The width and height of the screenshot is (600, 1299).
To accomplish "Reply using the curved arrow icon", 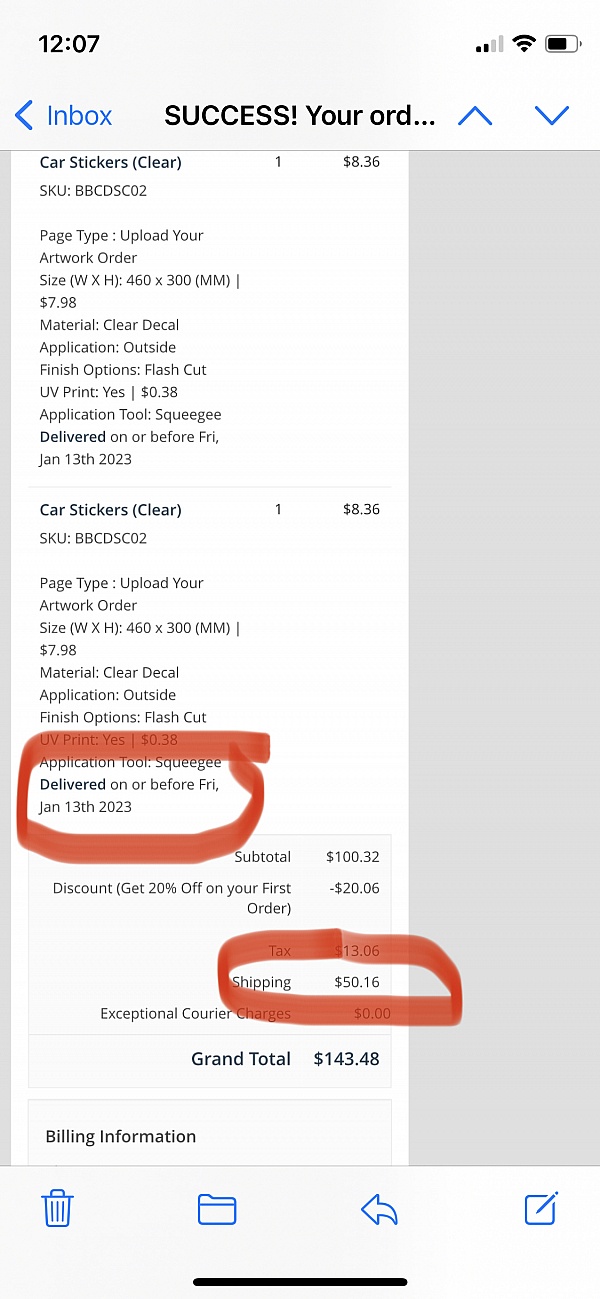I will coord(379,1210).
